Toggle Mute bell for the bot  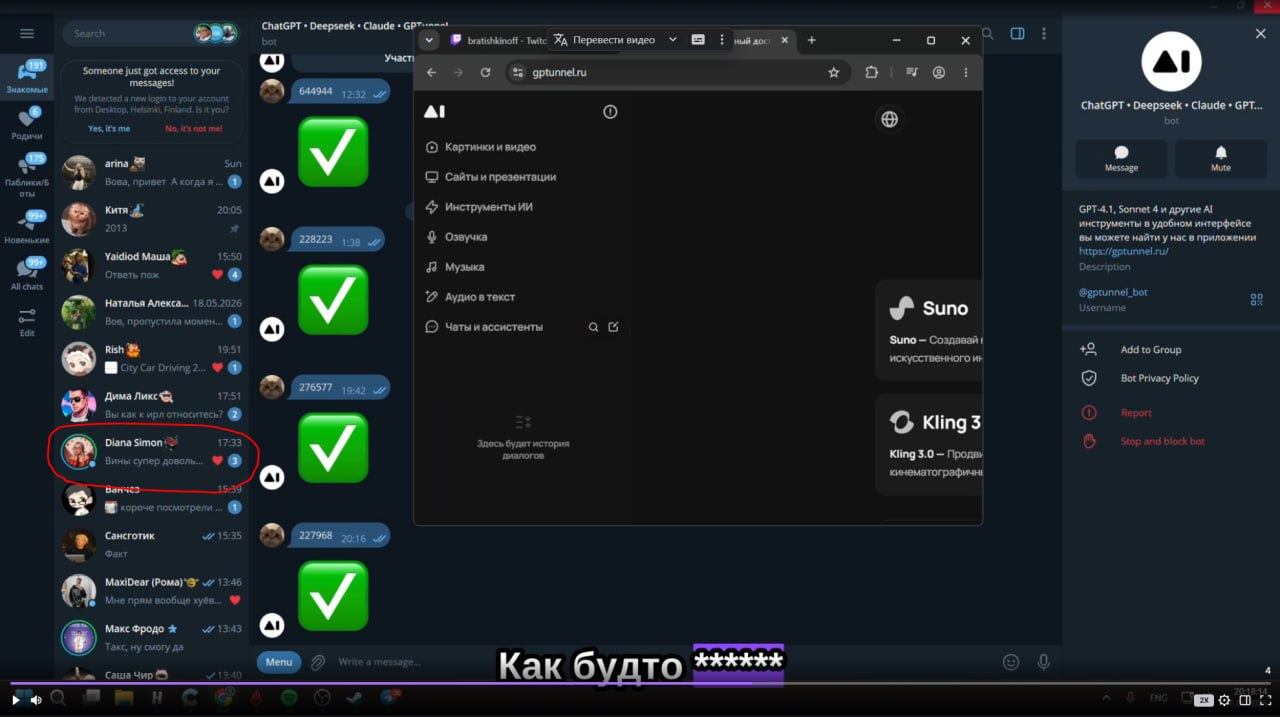tap(1220, 159)
